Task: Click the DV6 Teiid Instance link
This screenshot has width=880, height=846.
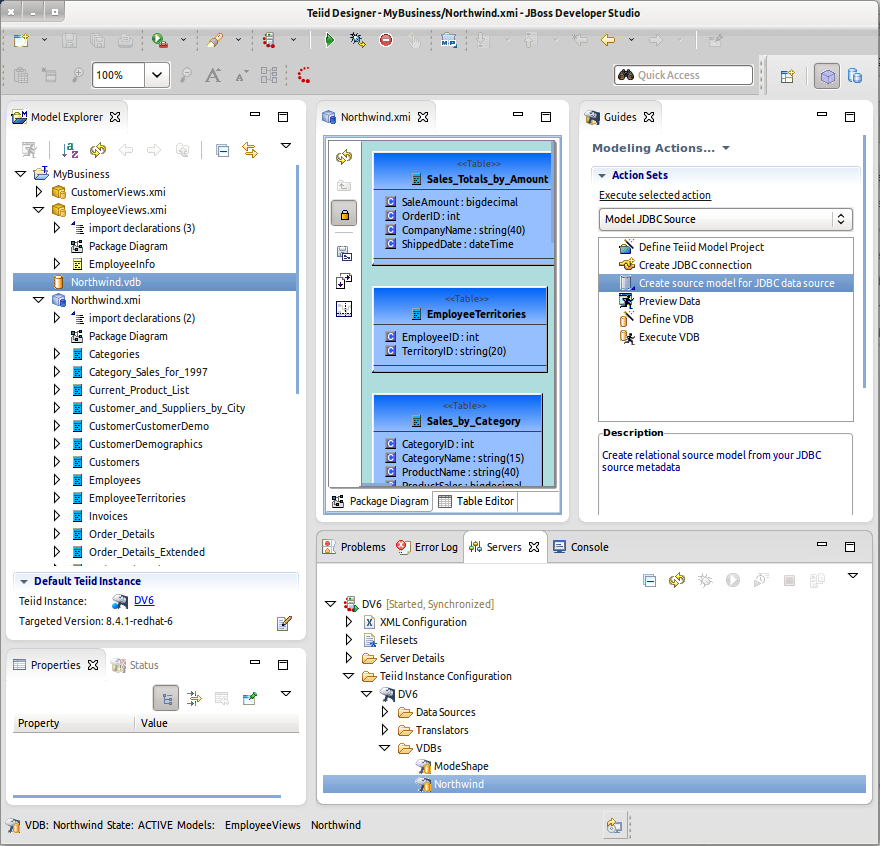Action: tap(144, 601)
